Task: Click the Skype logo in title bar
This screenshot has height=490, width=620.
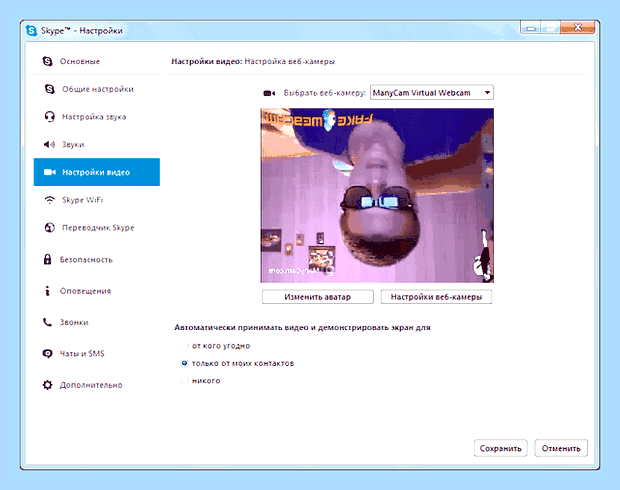Action: pyautogui.click(x=31, y=30)
